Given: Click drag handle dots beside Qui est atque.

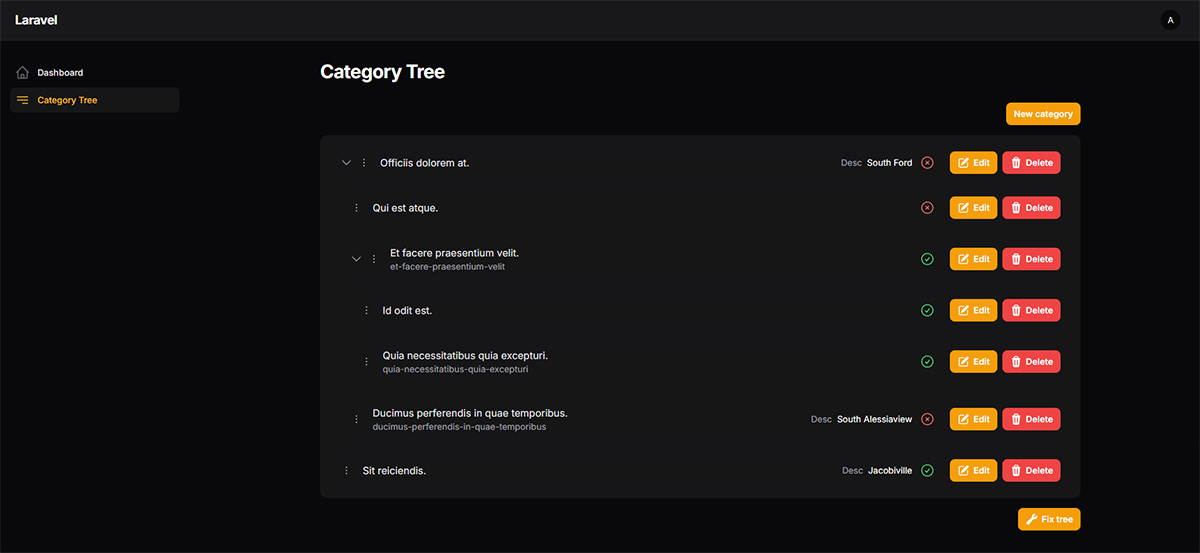Looking at the screenshot, I should coord(356,208).
